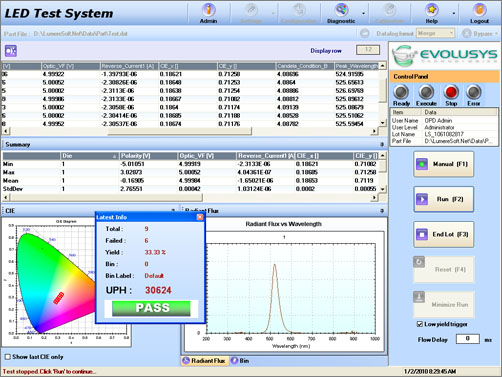Click the Help star icon
This screenshot has height=377, width=502.
coord(432,10)
